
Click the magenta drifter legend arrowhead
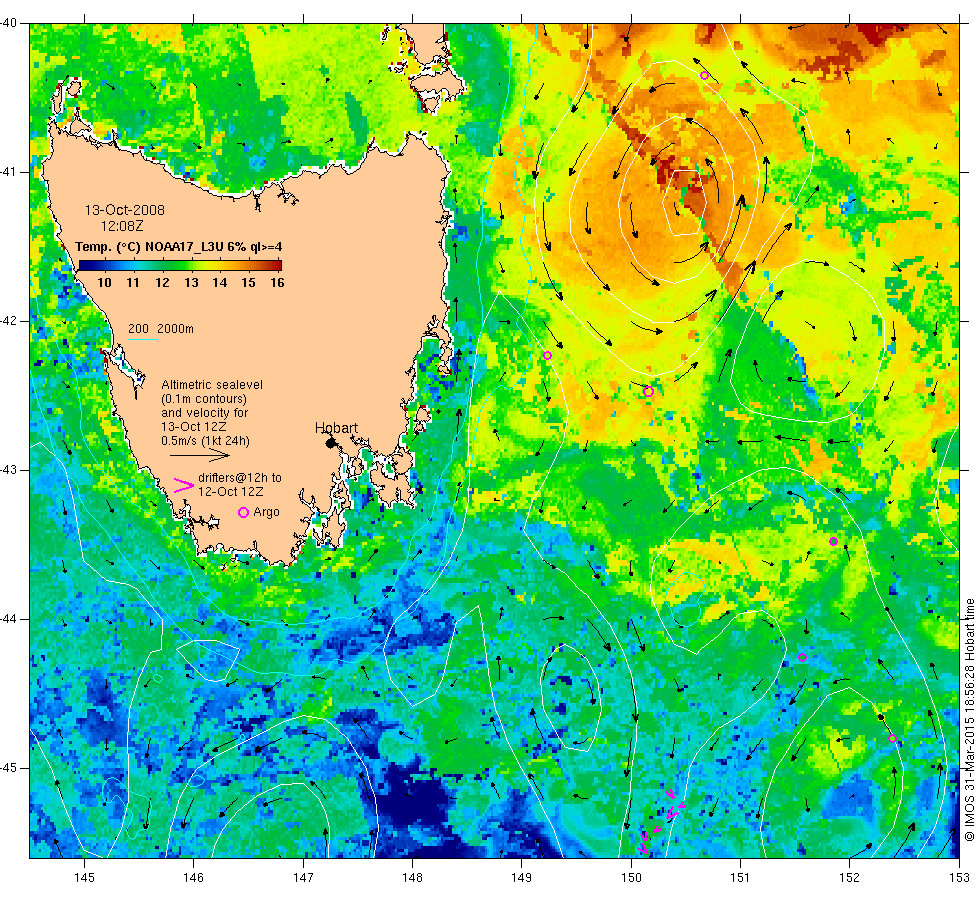[x=184, y=486]
